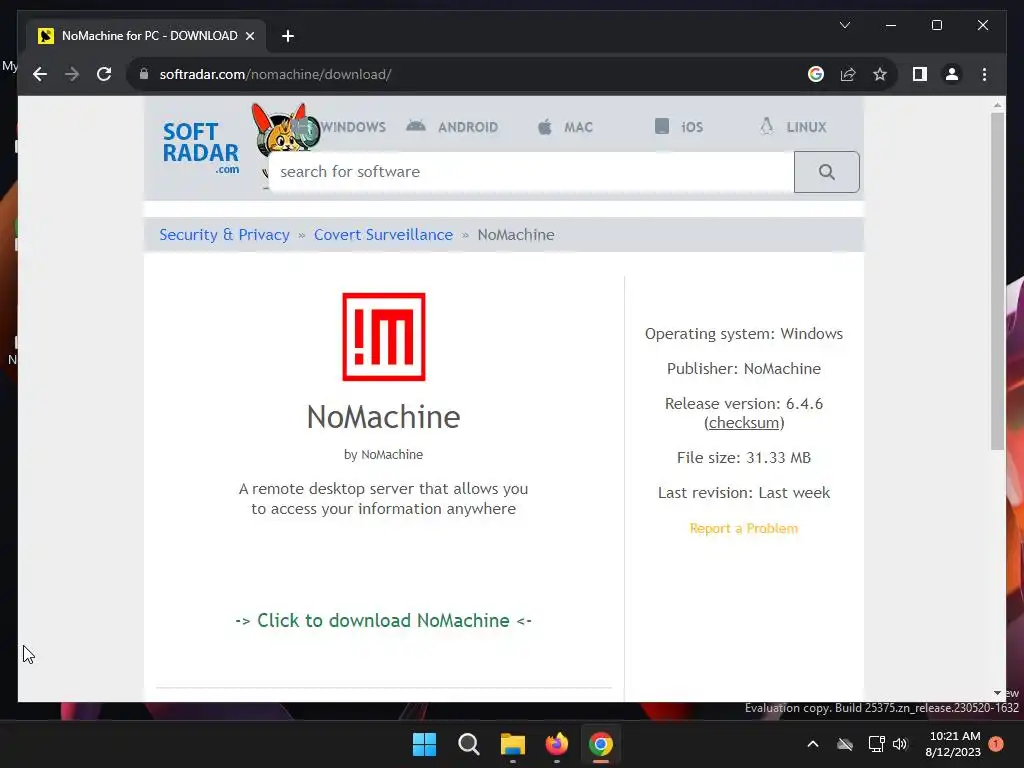Open the volume speaker icon
This screenshot has height=768, width=1024.
900,744
